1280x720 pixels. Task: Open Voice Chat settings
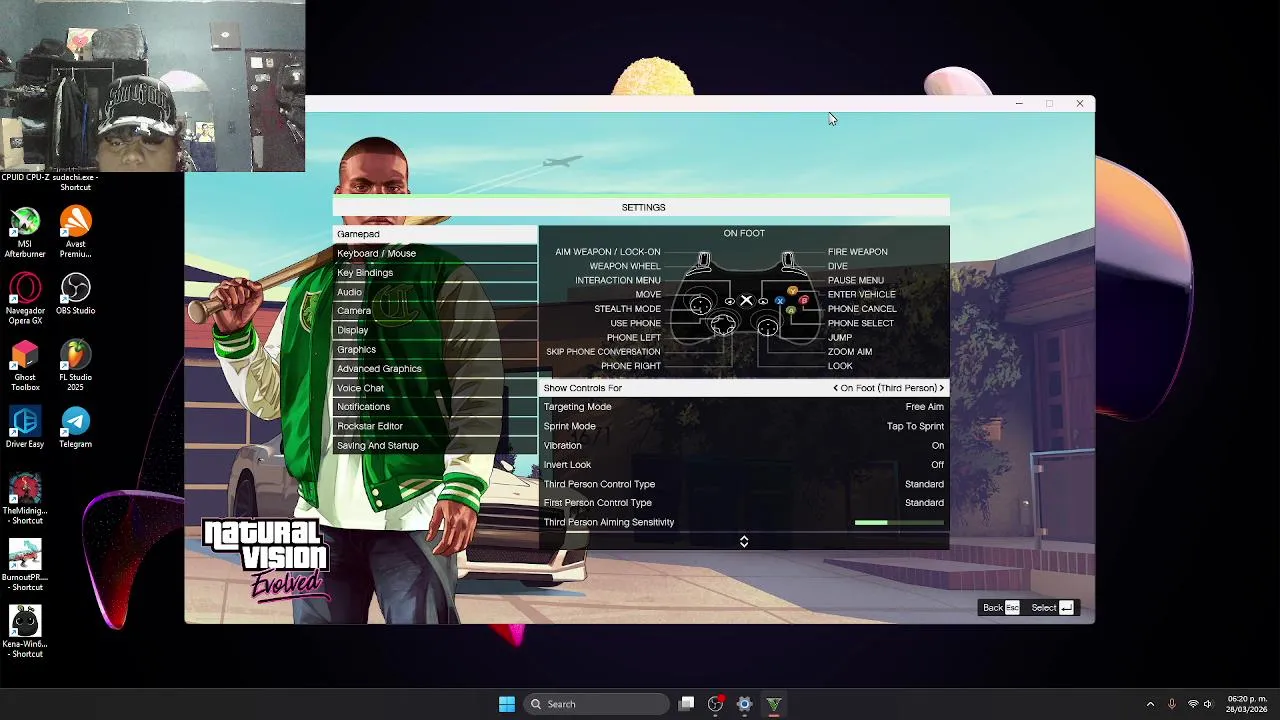(x=435, y=388)
